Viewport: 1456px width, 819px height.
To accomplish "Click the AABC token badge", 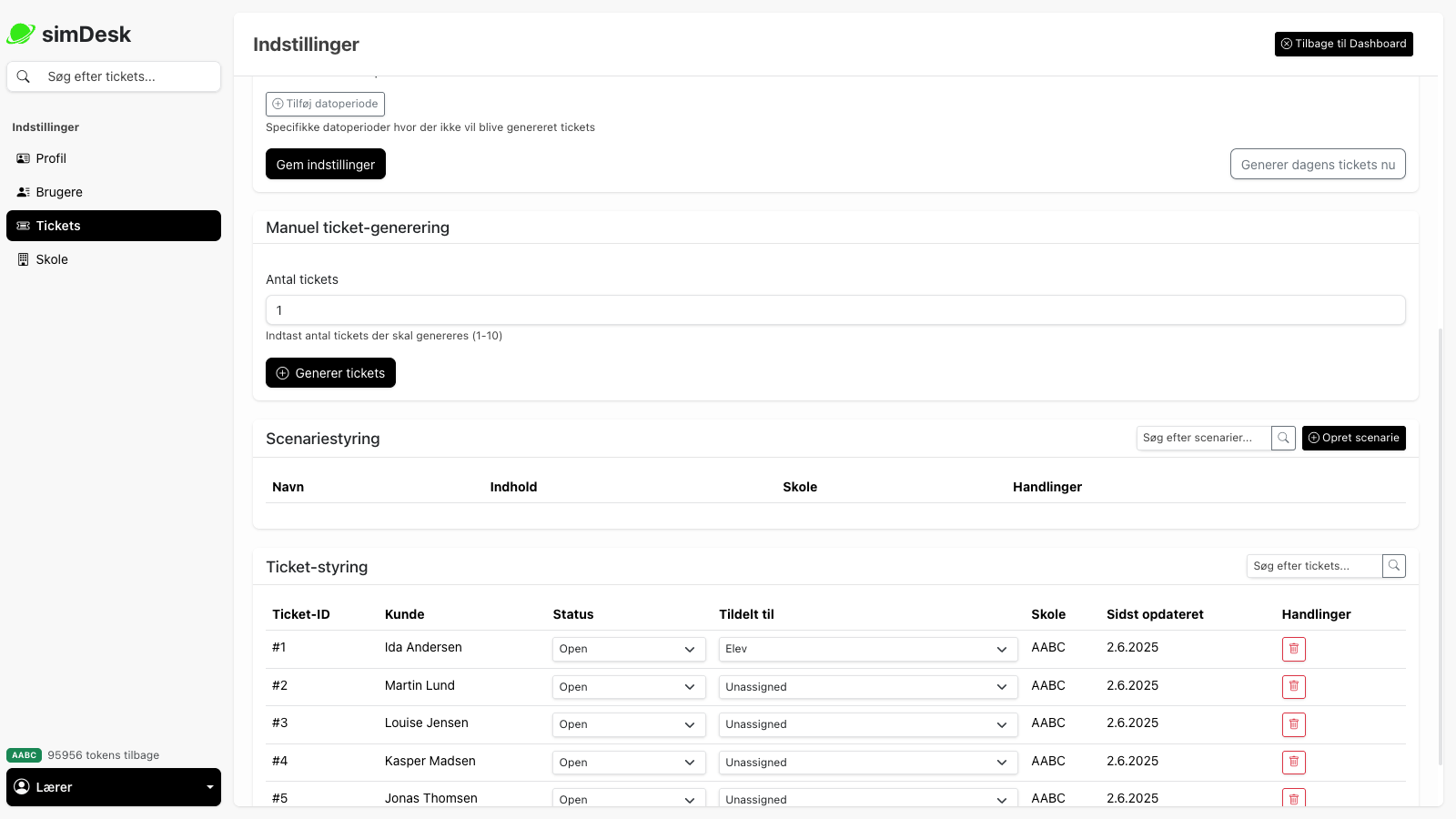I will click(25, 754).
